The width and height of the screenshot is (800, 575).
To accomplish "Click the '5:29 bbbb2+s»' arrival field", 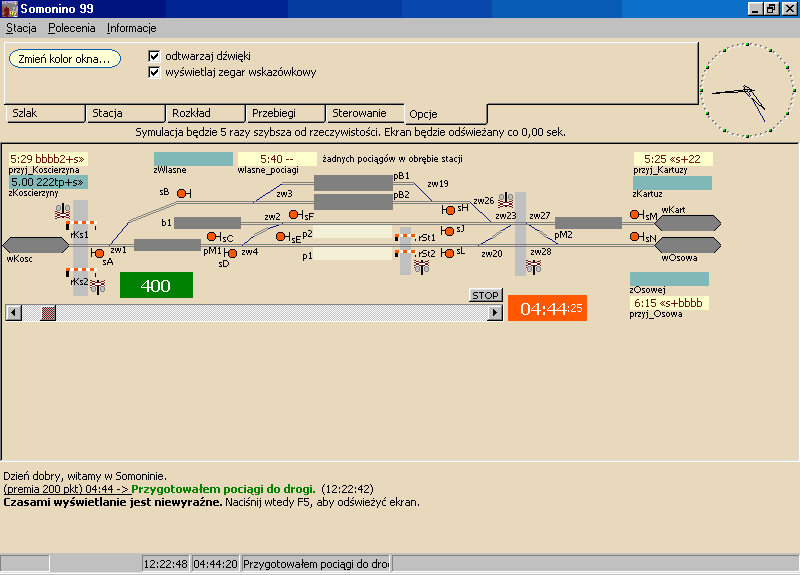I will click(x=48, y=159).
